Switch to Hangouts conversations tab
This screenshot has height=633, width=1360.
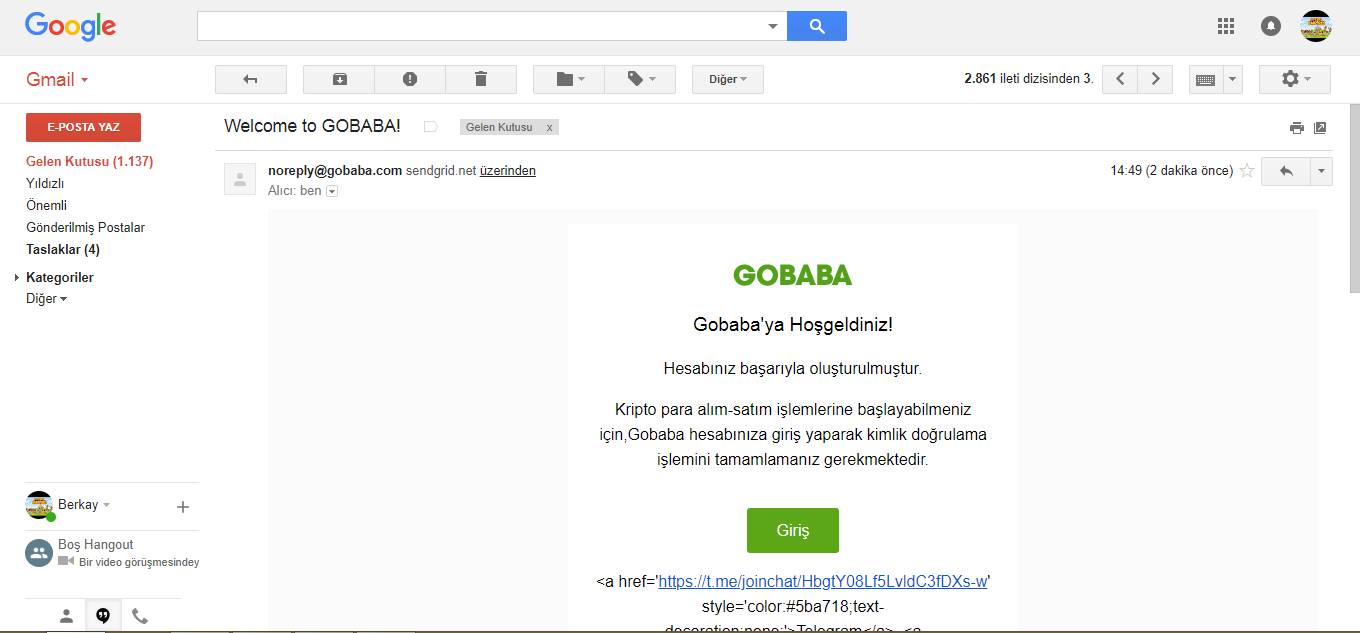(x=103, y=616)
